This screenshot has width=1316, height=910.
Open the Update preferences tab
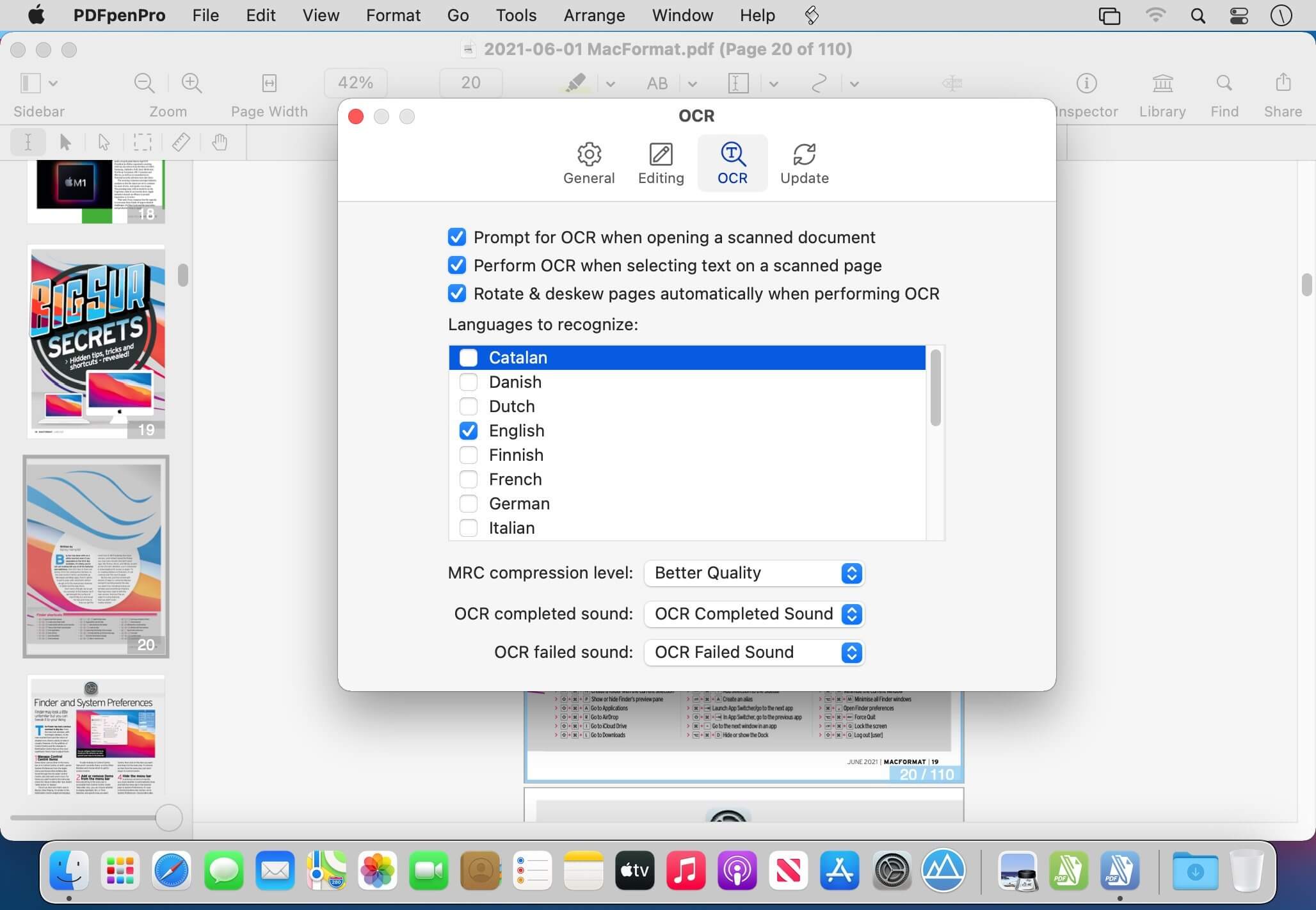[804, 164]
